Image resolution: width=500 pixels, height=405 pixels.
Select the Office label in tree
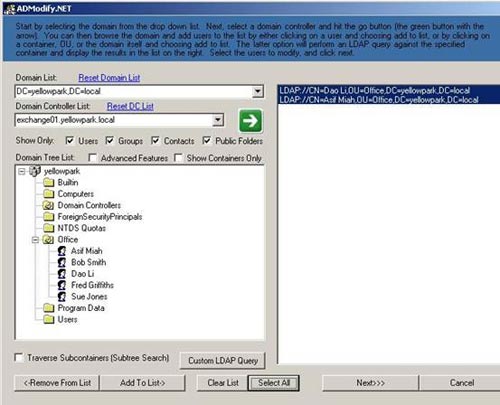pyautogui.click(x=68, y=240)
